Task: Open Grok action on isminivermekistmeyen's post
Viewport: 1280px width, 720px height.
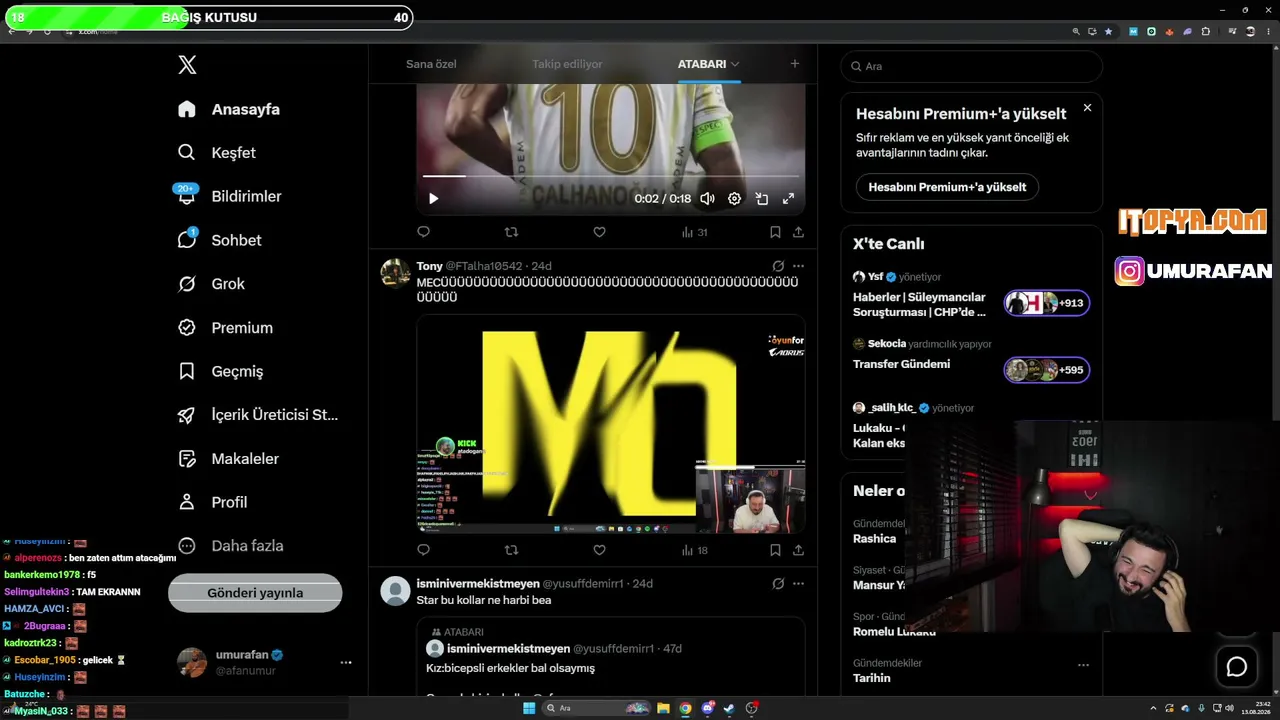Action: (x=778, y=583)
